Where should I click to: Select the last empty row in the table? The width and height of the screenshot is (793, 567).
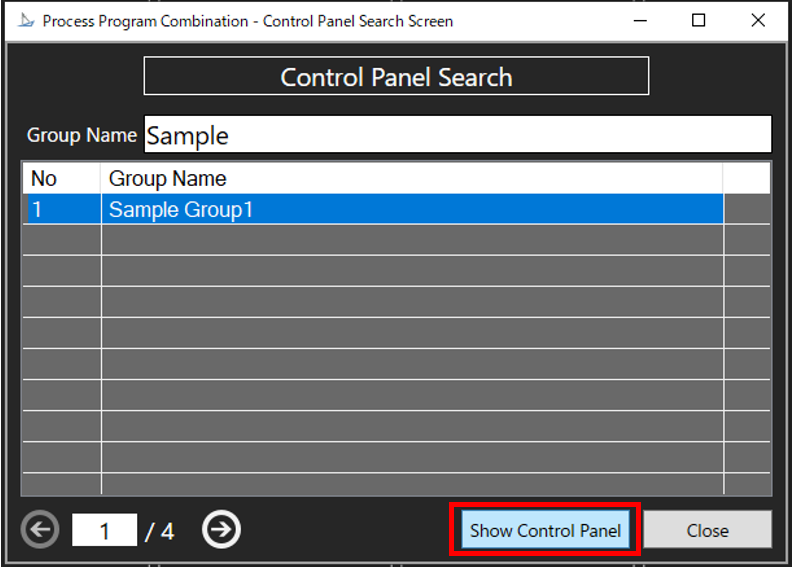410,484
